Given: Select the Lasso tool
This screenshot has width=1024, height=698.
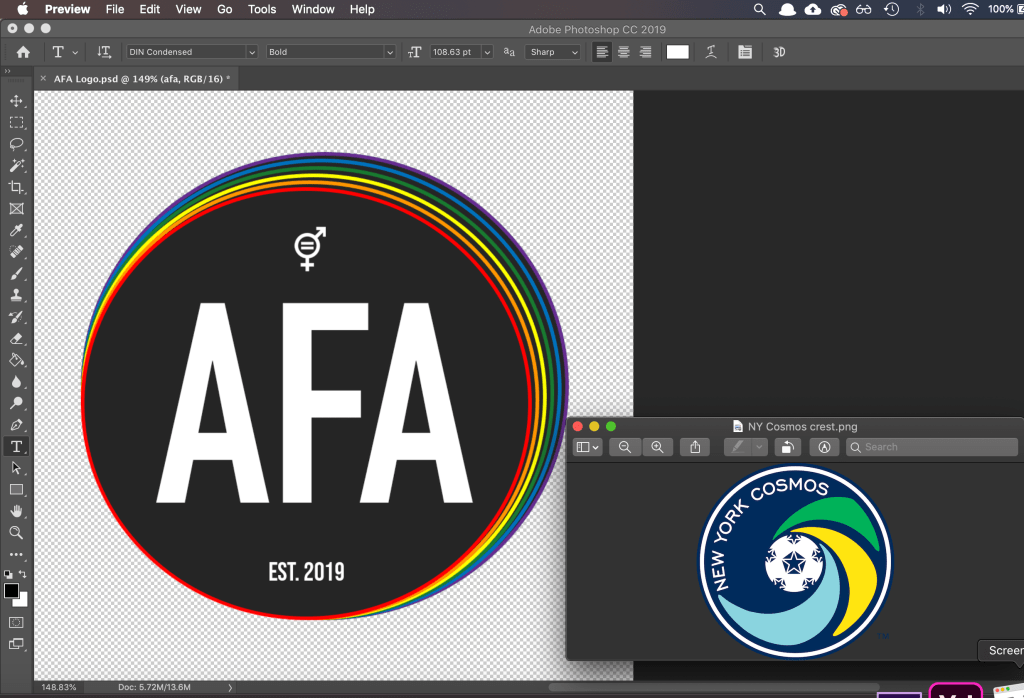Looking at the screenshot, I should [16, 144].
